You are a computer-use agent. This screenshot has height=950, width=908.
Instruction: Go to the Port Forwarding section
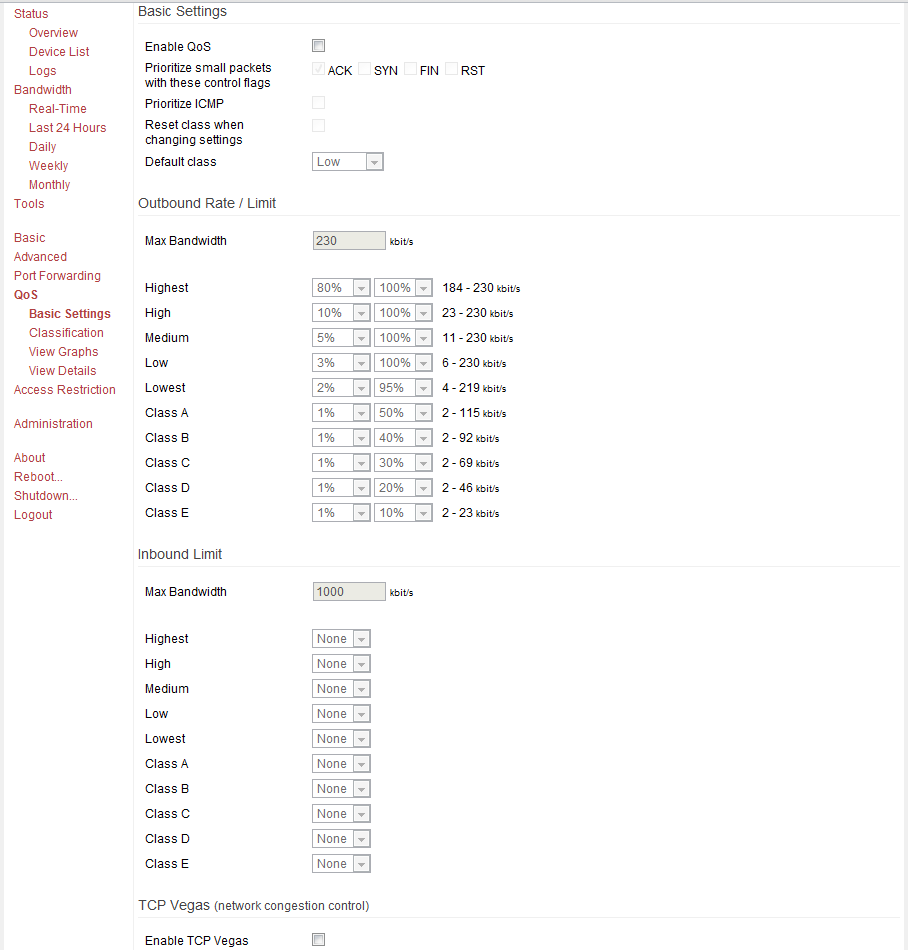57,276
